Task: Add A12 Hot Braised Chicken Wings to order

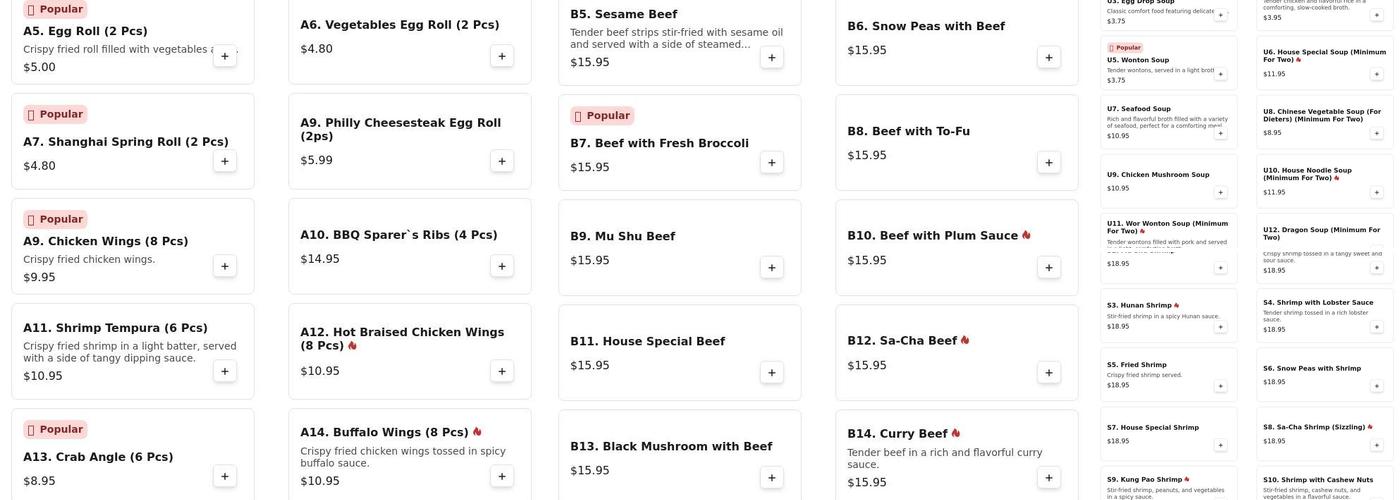Action: (x=502, y=371)
